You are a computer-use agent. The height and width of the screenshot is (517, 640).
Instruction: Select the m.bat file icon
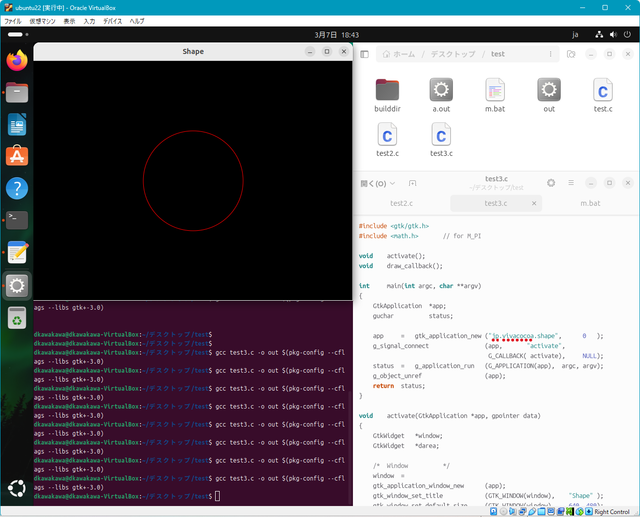coord(495,91)
